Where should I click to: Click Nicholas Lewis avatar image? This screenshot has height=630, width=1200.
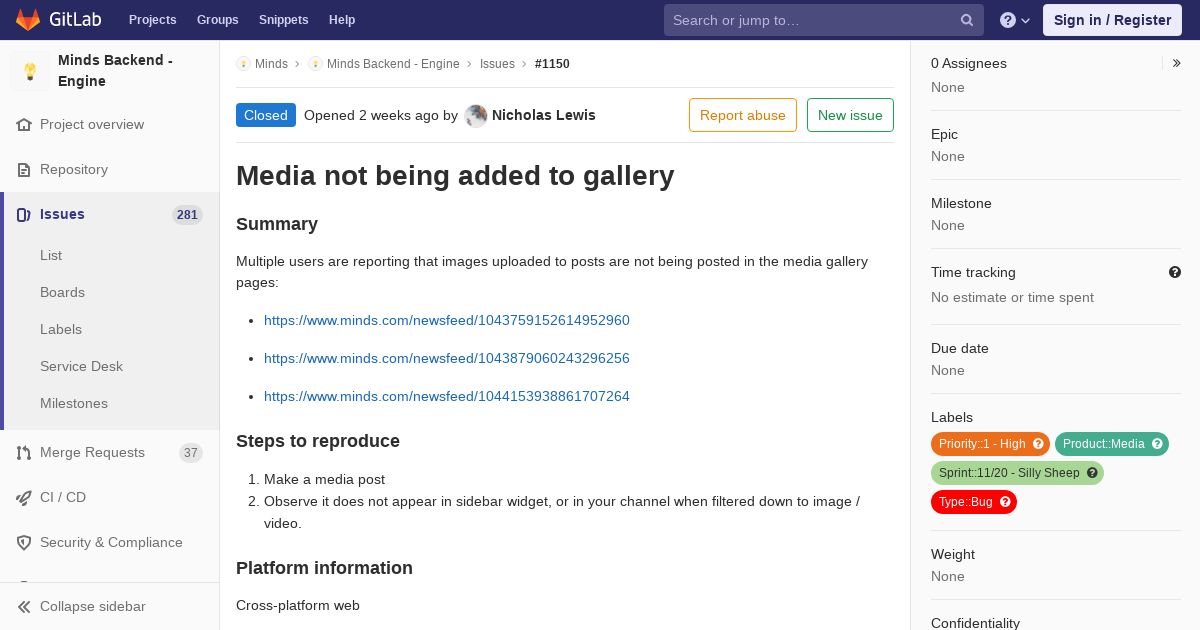click(476, 115)
